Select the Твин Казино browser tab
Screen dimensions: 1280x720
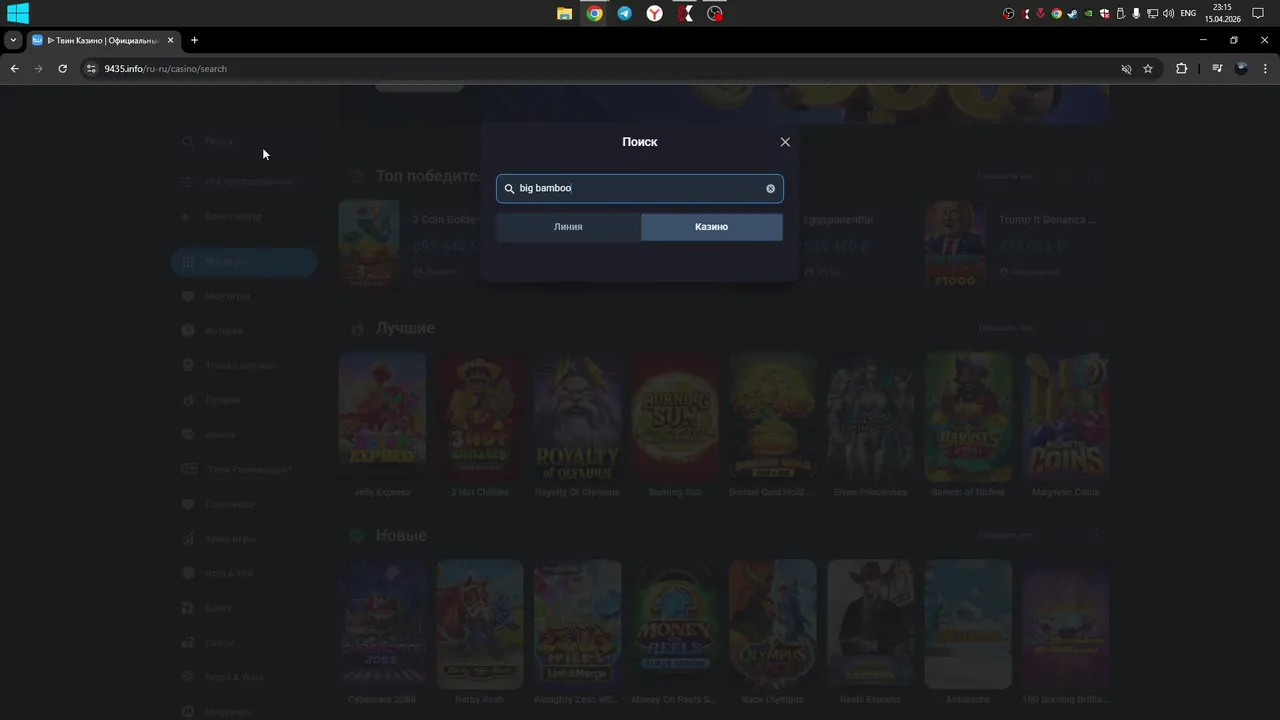click(x=103, y=40)
